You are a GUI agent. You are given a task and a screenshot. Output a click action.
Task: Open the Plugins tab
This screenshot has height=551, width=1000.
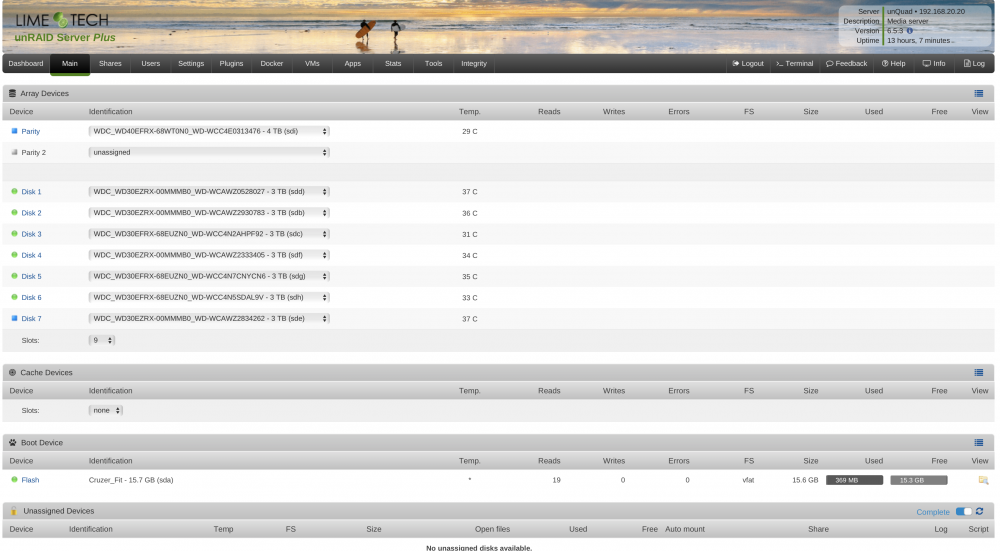(x=231, y=64)
